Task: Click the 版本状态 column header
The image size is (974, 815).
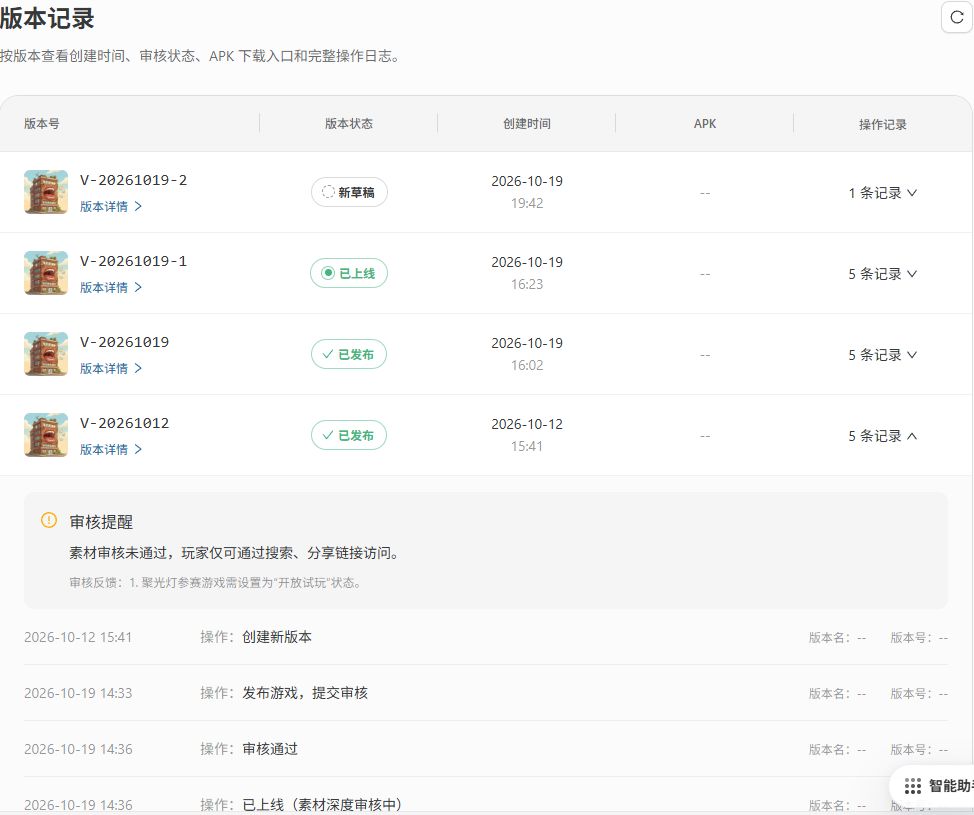Action: [349, 124]
